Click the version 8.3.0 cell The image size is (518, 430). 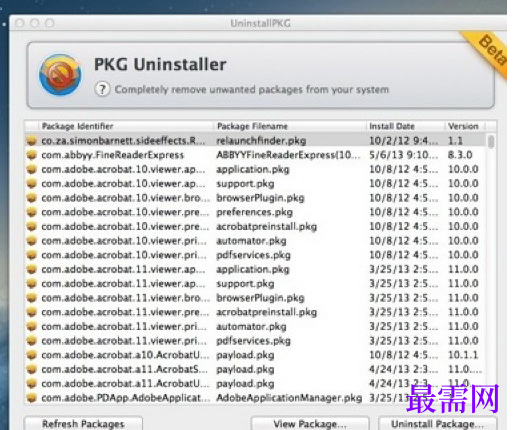(460, 155)
